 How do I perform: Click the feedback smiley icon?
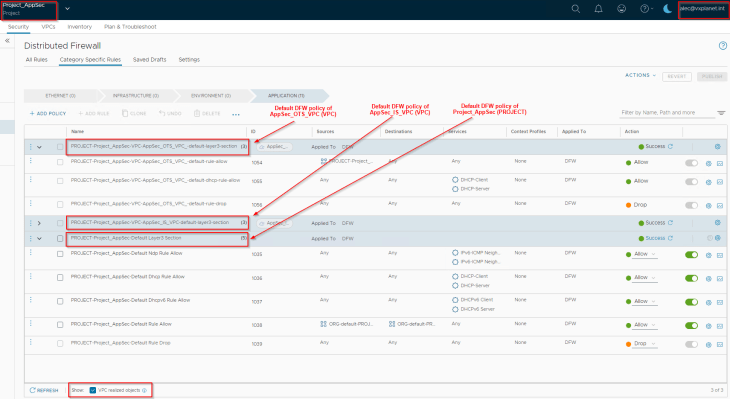click(622, 9)
